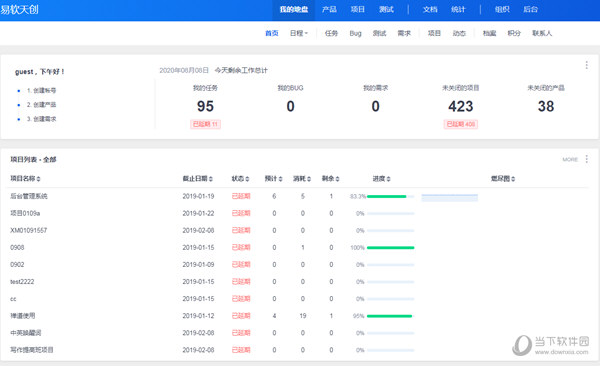Open the welcome panel's three-dot menu
The image size is (600, 366).
pyautogui.click(x=586, y=65)
